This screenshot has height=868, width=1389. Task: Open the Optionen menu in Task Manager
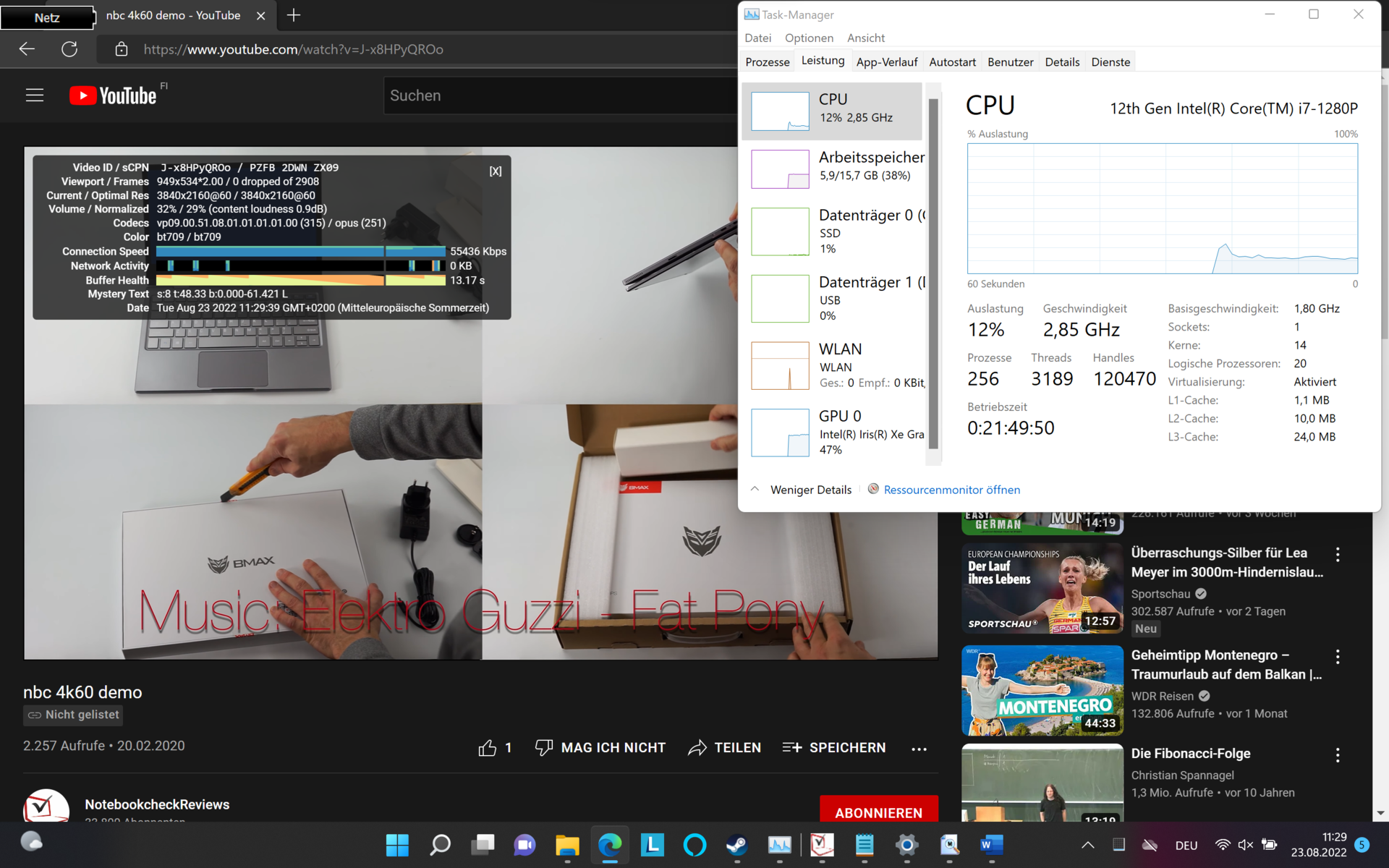[809, 38]
